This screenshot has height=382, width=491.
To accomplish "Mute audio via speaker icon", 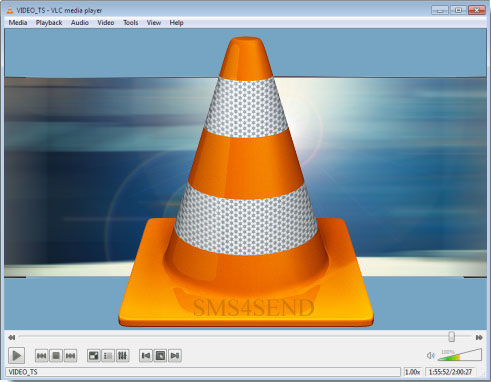I will 431,356.
